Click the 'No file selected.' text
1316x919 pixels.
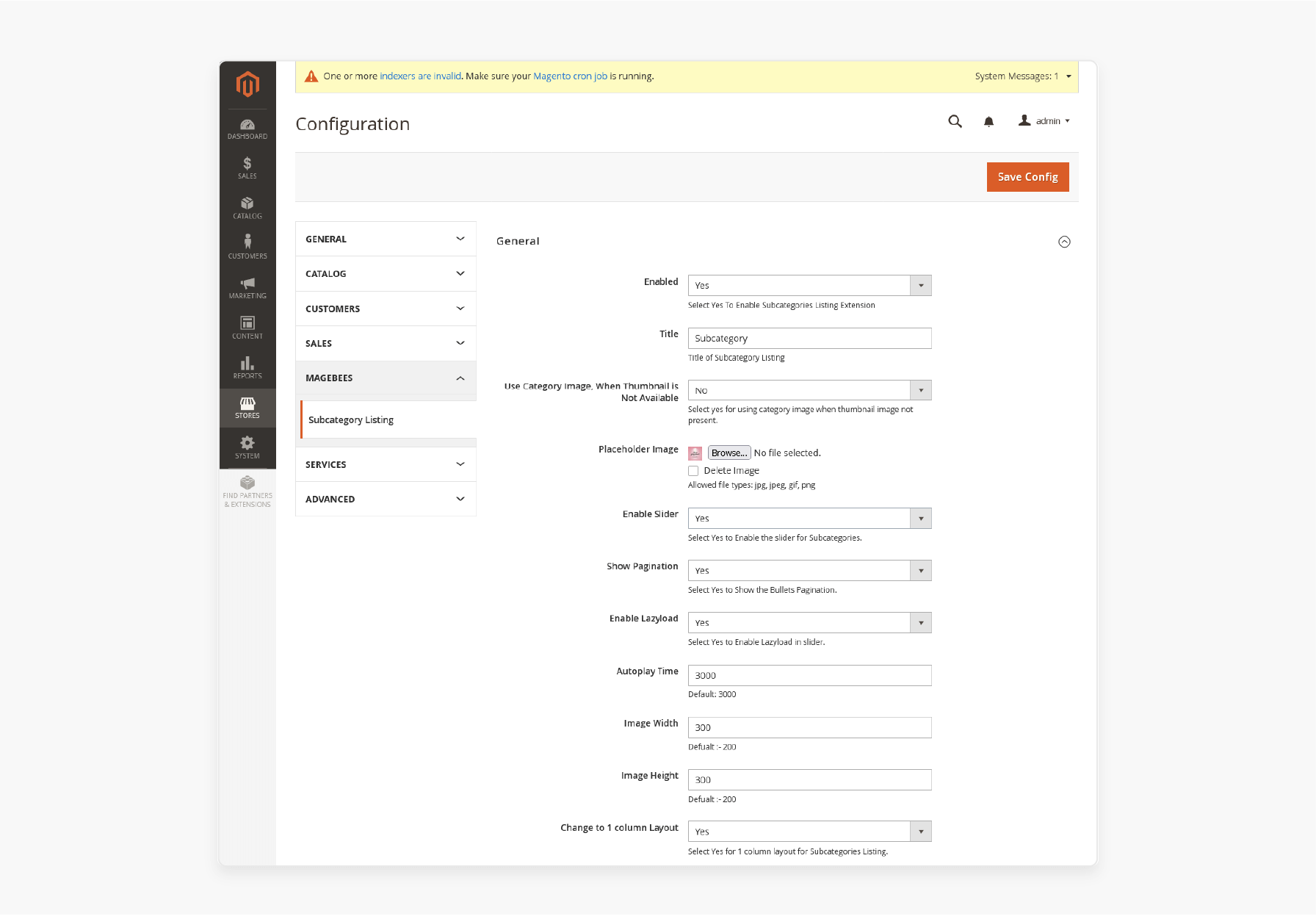787,453
